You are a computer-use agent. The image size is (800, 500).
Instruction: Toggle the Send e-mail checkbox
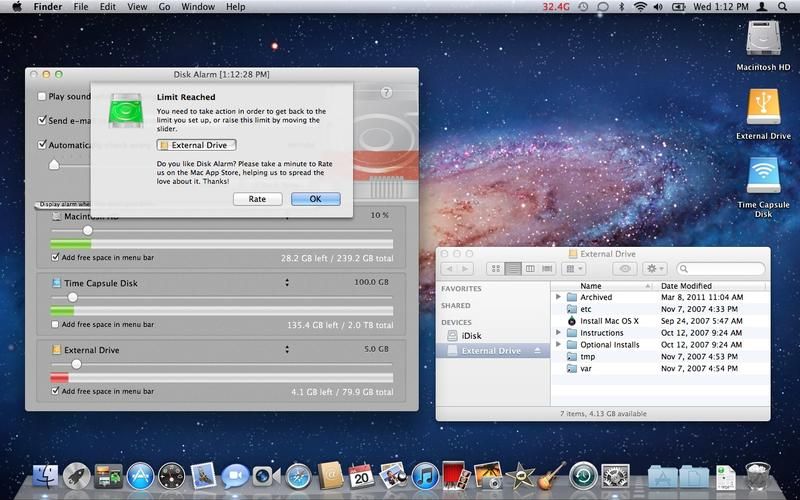(42, 120)
